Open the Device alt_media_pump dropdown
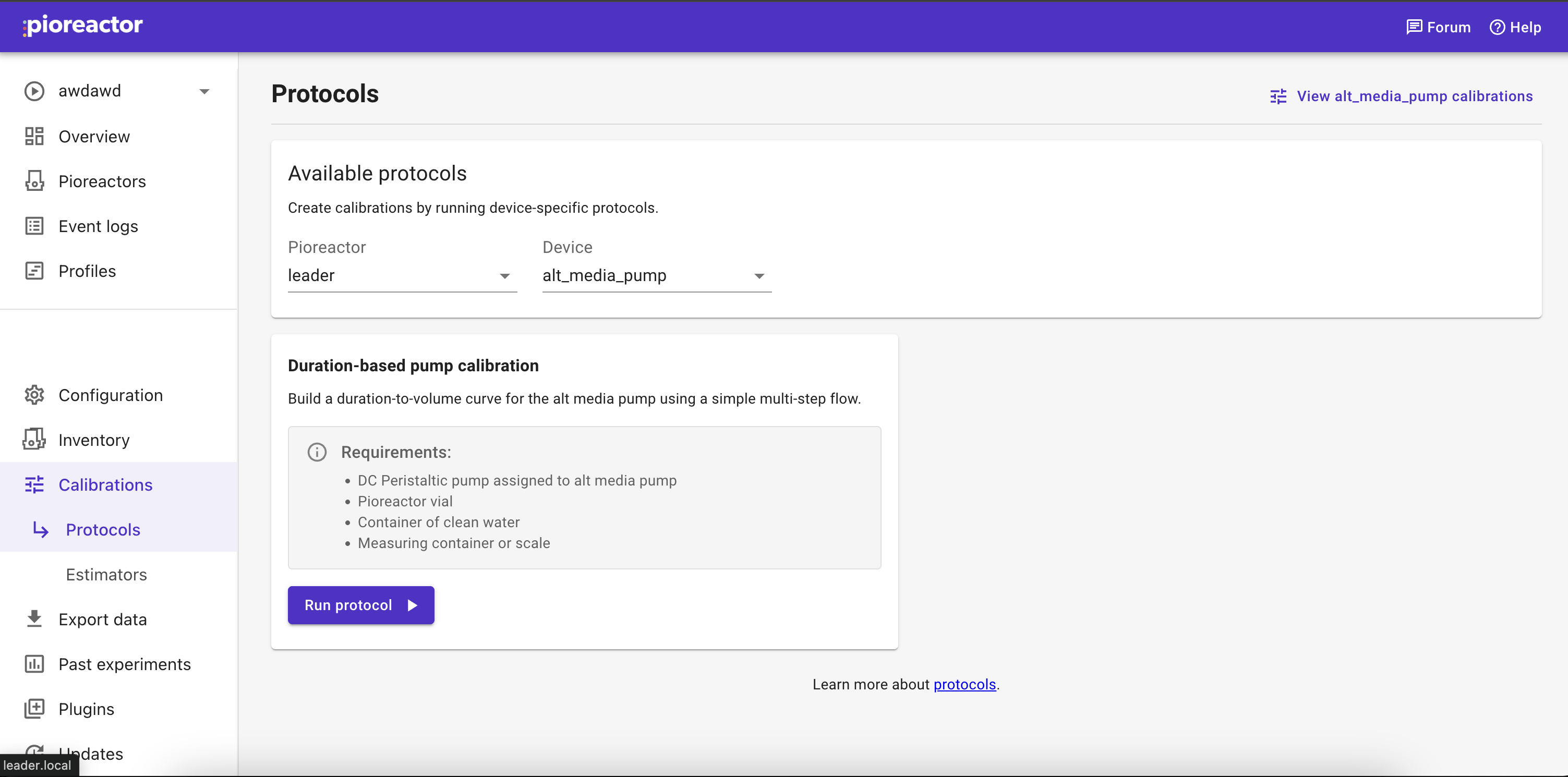The width and height of the screenshot is (1568, 777). (x=656, y=276)
